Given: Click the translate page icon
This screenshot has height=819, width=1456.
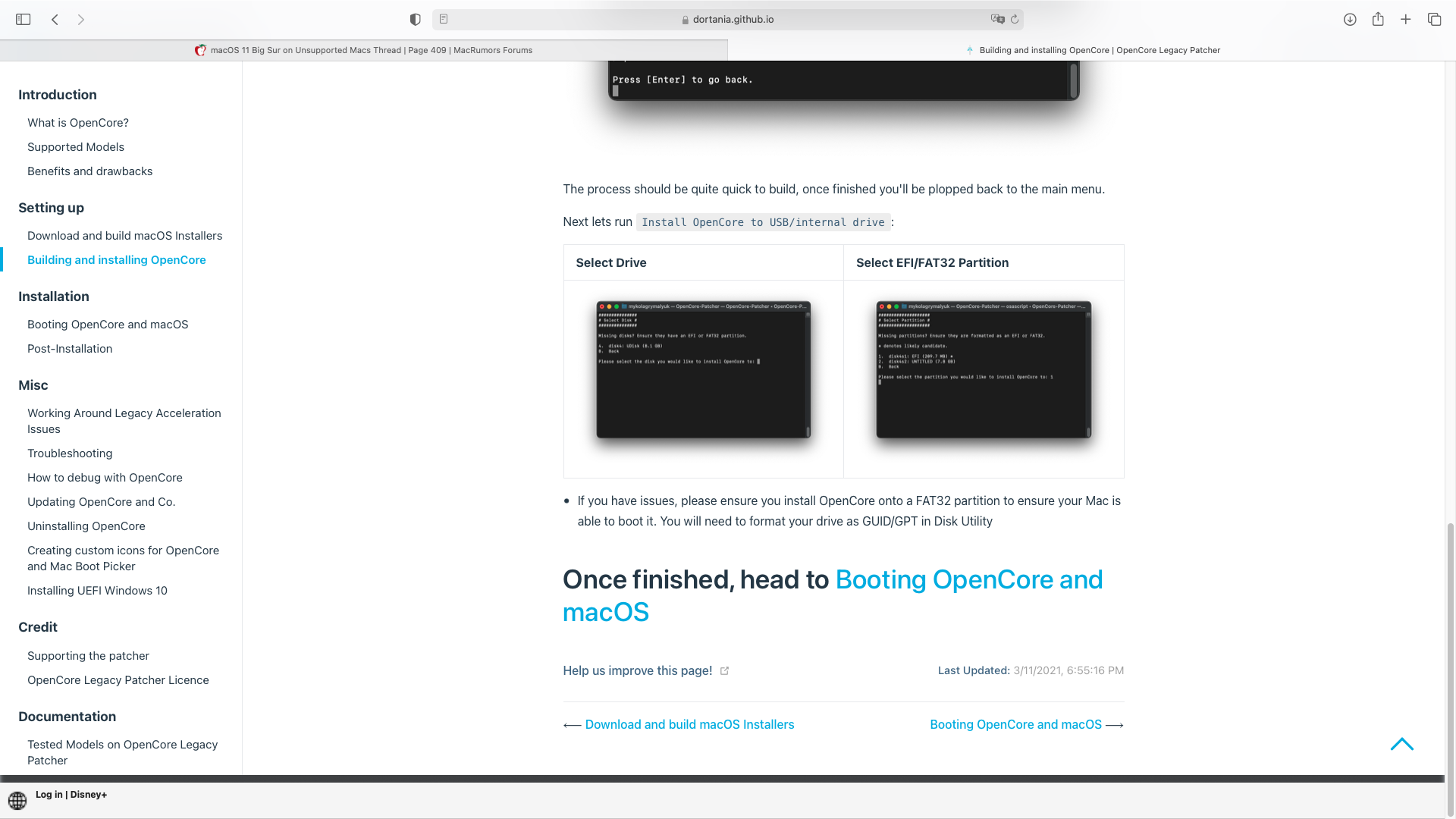Looking at the screenshot, I should [997, 20].
